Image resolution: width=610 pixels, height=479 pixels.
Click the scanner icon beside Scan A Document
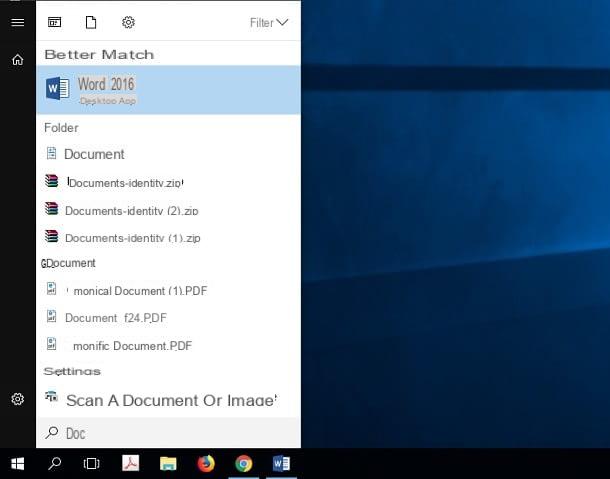51,396
